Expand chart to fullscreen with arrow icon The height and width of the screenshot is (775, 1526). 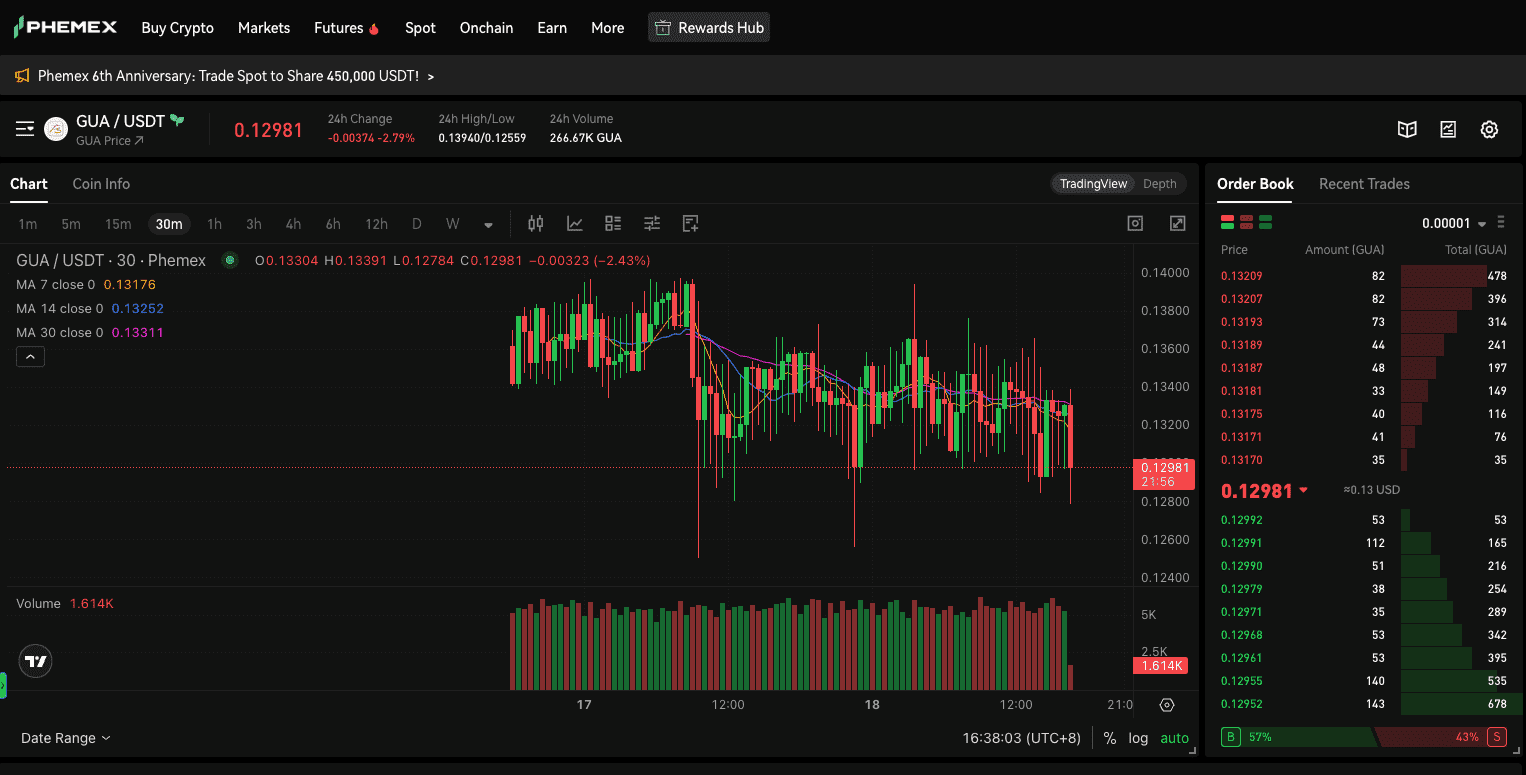(1177, 223)
